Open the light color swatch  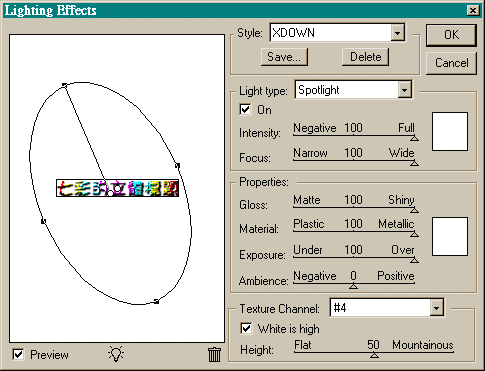(x=450, y=131)
